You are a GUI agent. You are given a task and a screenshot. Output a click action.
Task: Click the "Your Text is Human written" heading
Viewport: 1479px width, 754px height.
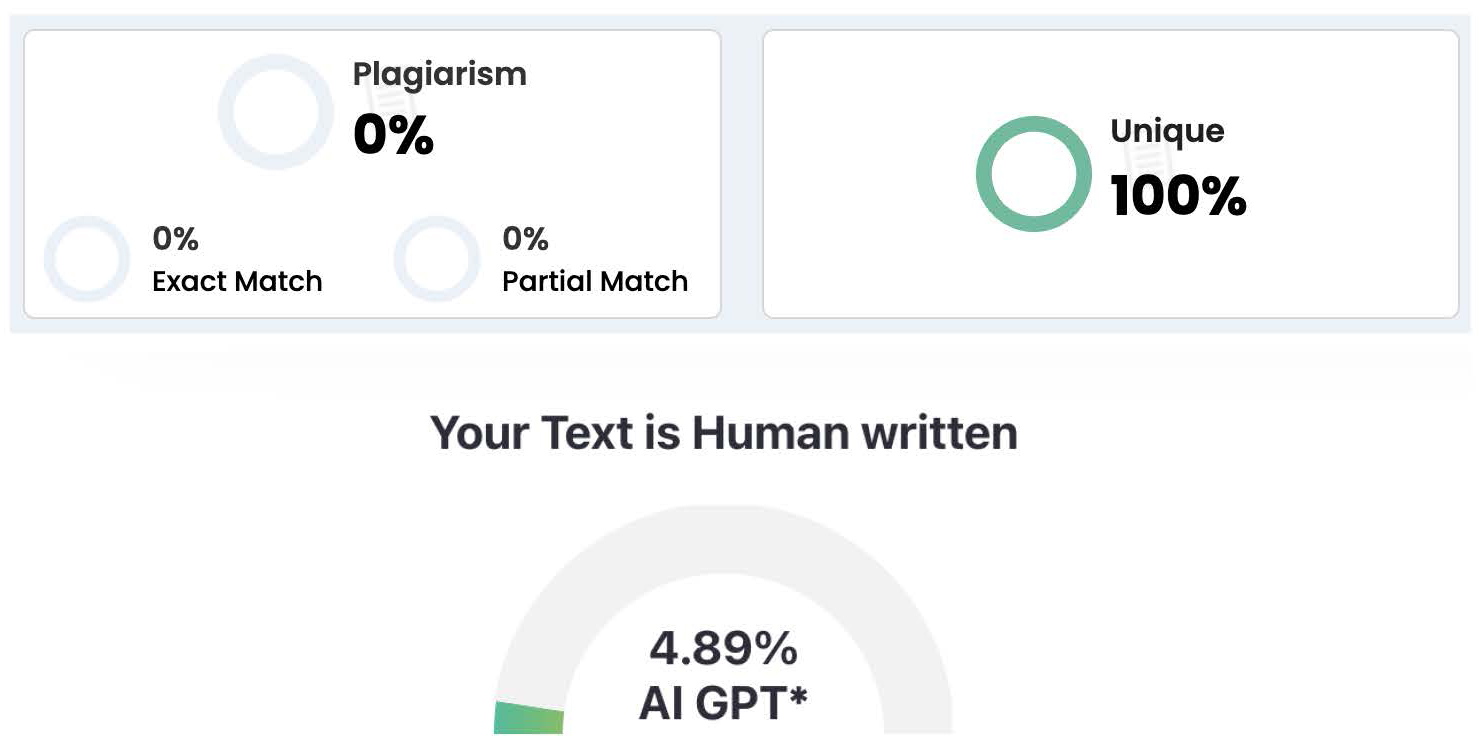coord(724,433)
